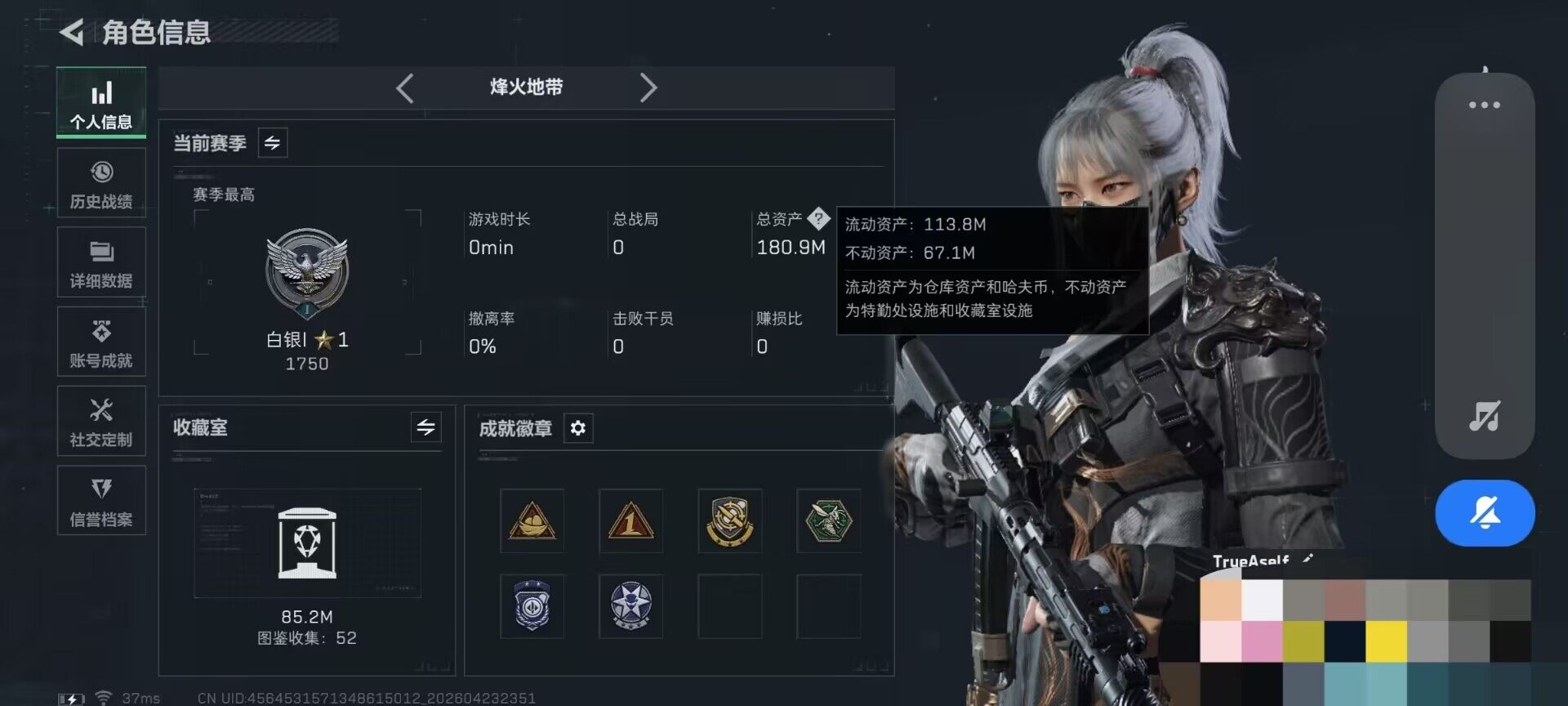Open the 历史战绩 tab

101,183
